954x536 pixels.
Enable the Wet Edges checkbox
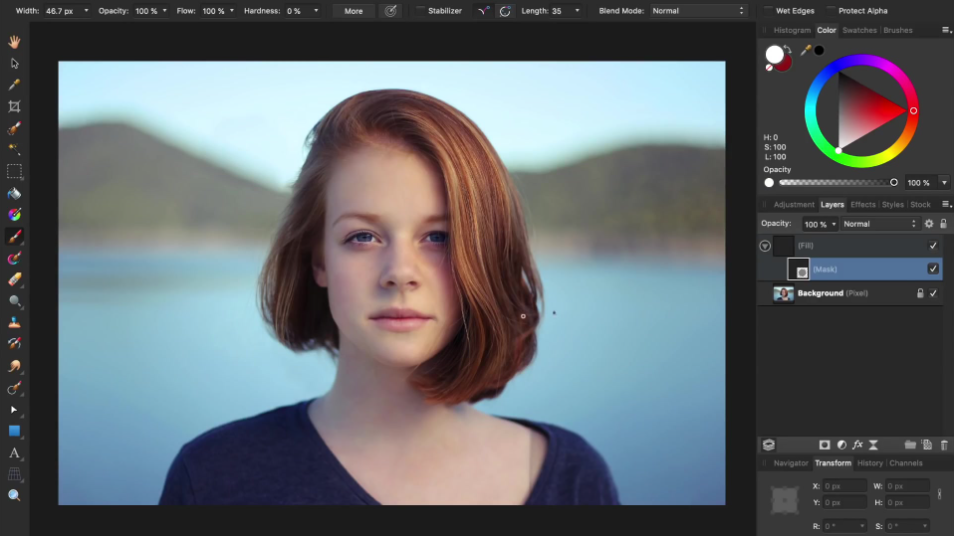[x=768, y=11]
